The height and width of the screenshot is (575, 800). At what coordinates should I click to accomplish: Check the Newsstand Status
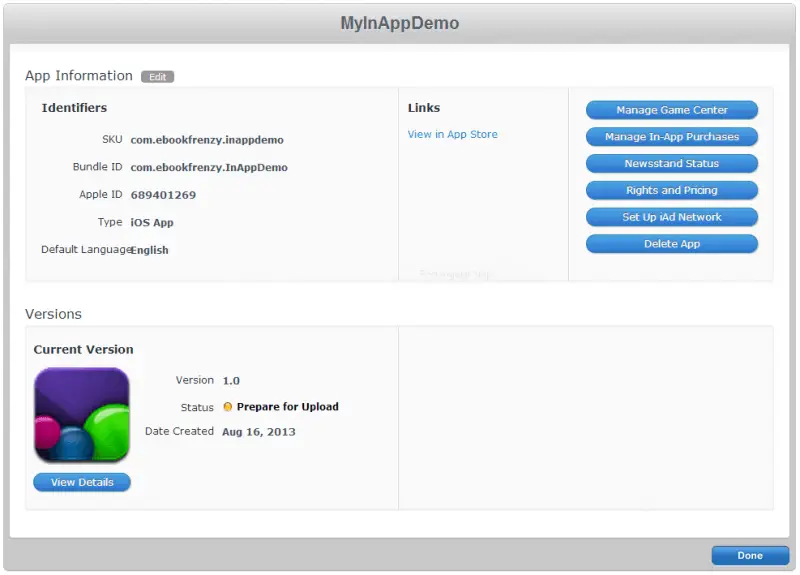click(x=671, y=164)
